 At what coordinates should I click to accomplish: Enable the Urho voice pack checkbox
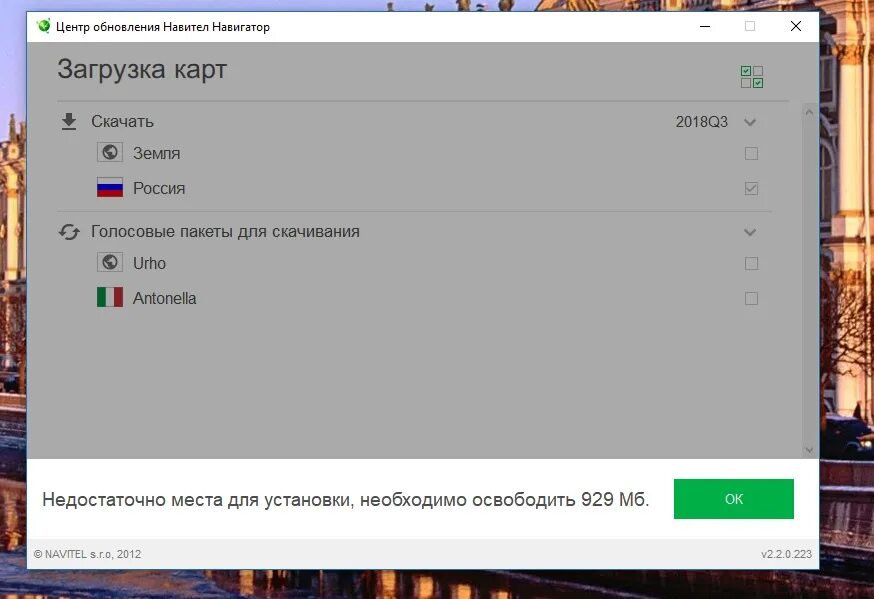[x=751, y=263]
